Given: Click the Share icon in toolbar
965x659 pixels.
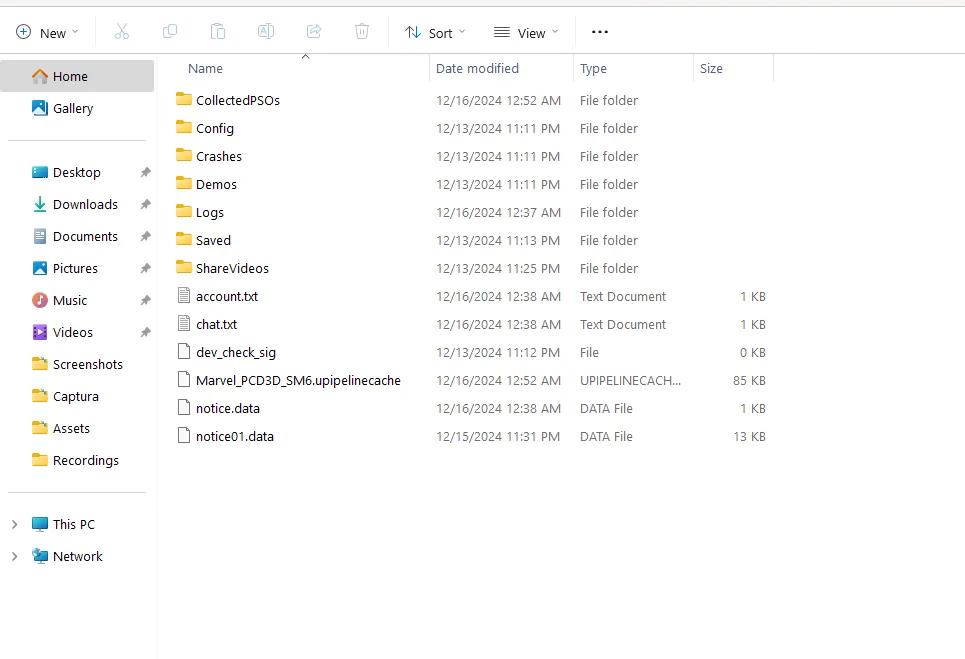Looking at the screenshot, I should tap(314, 31).
